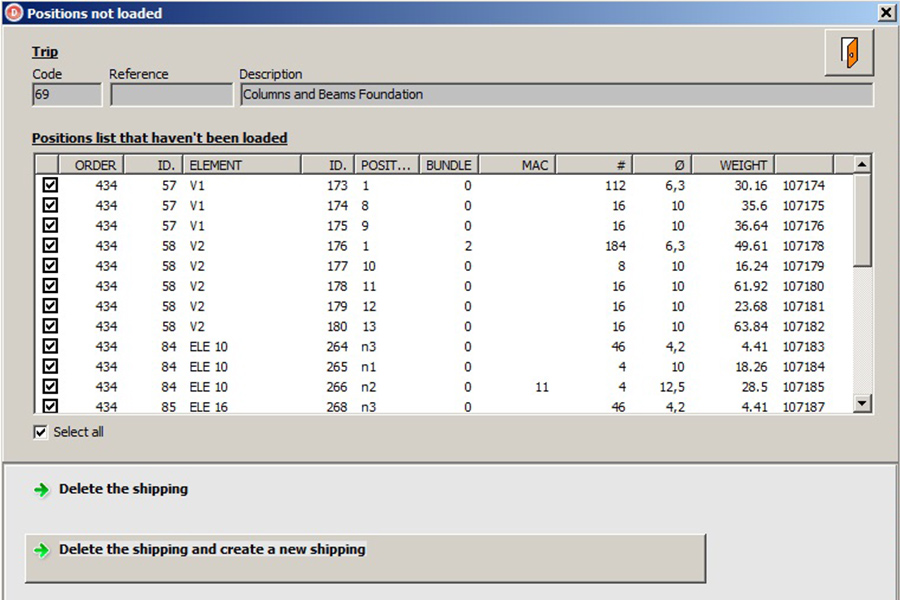This screenshot has width=900, height=600.
Task: Click weight value 49.61
Action: pyautogui.click(x=751, y=246)
